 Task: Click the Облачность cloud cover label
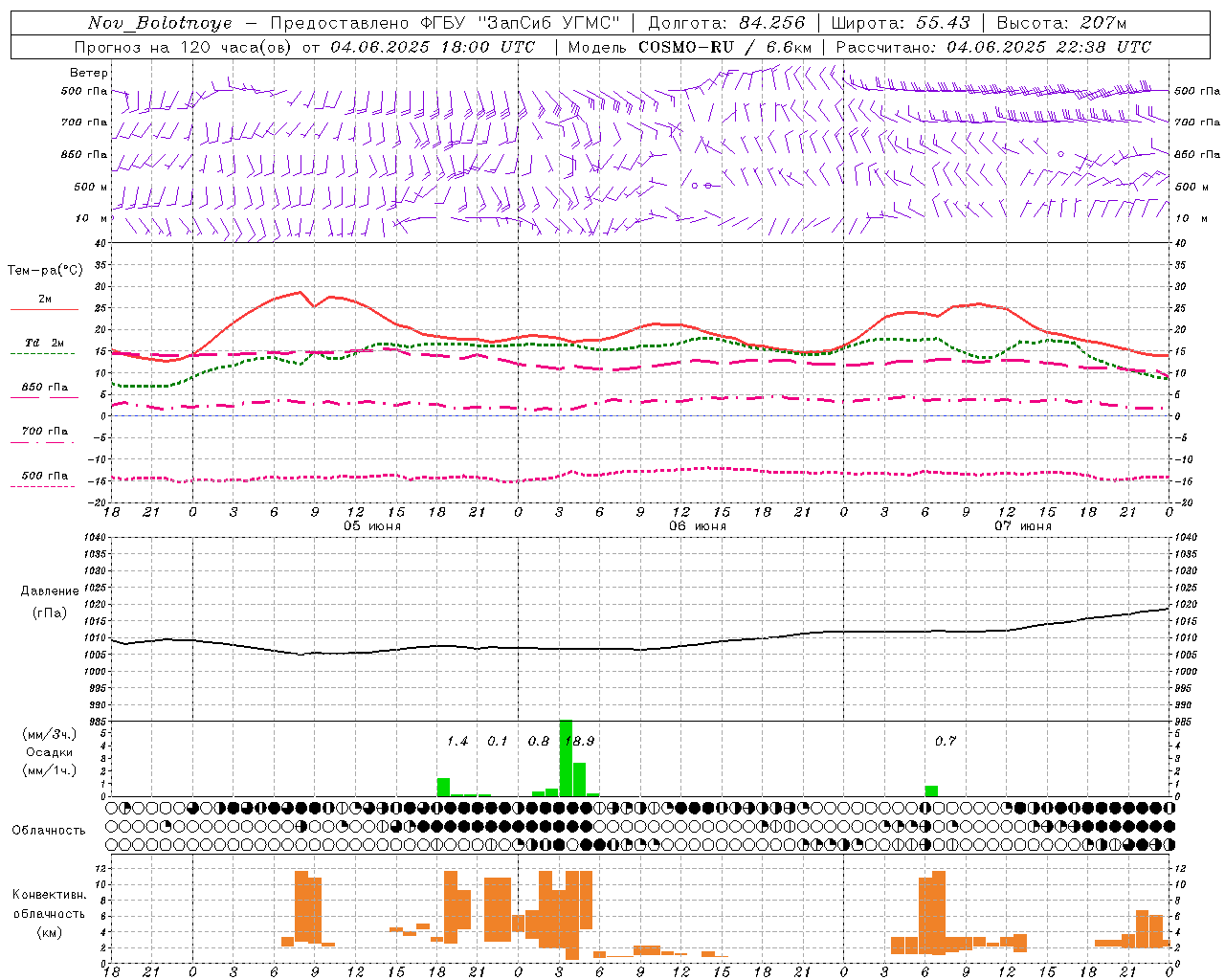(49, 830)
